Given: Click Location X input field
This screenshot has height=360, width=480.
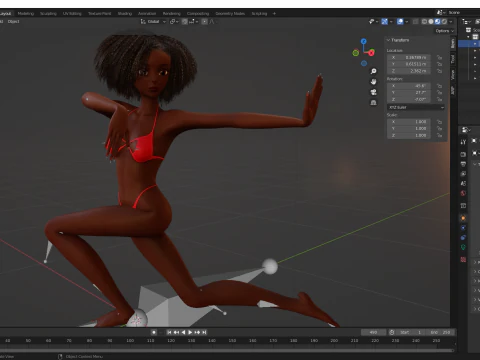Looking at the screenshot, I should [x=409, y=57].
